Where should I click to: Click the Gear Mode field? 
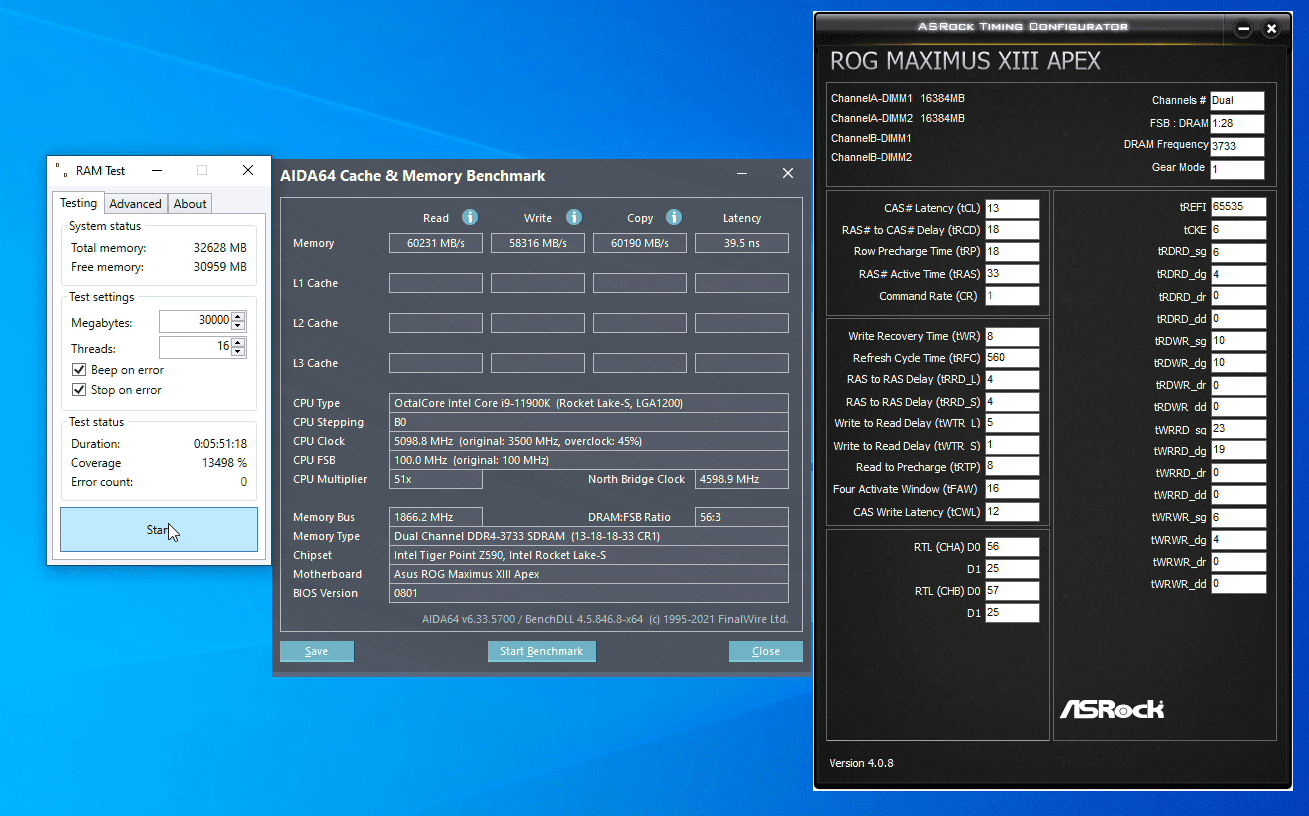point(1237,169)
